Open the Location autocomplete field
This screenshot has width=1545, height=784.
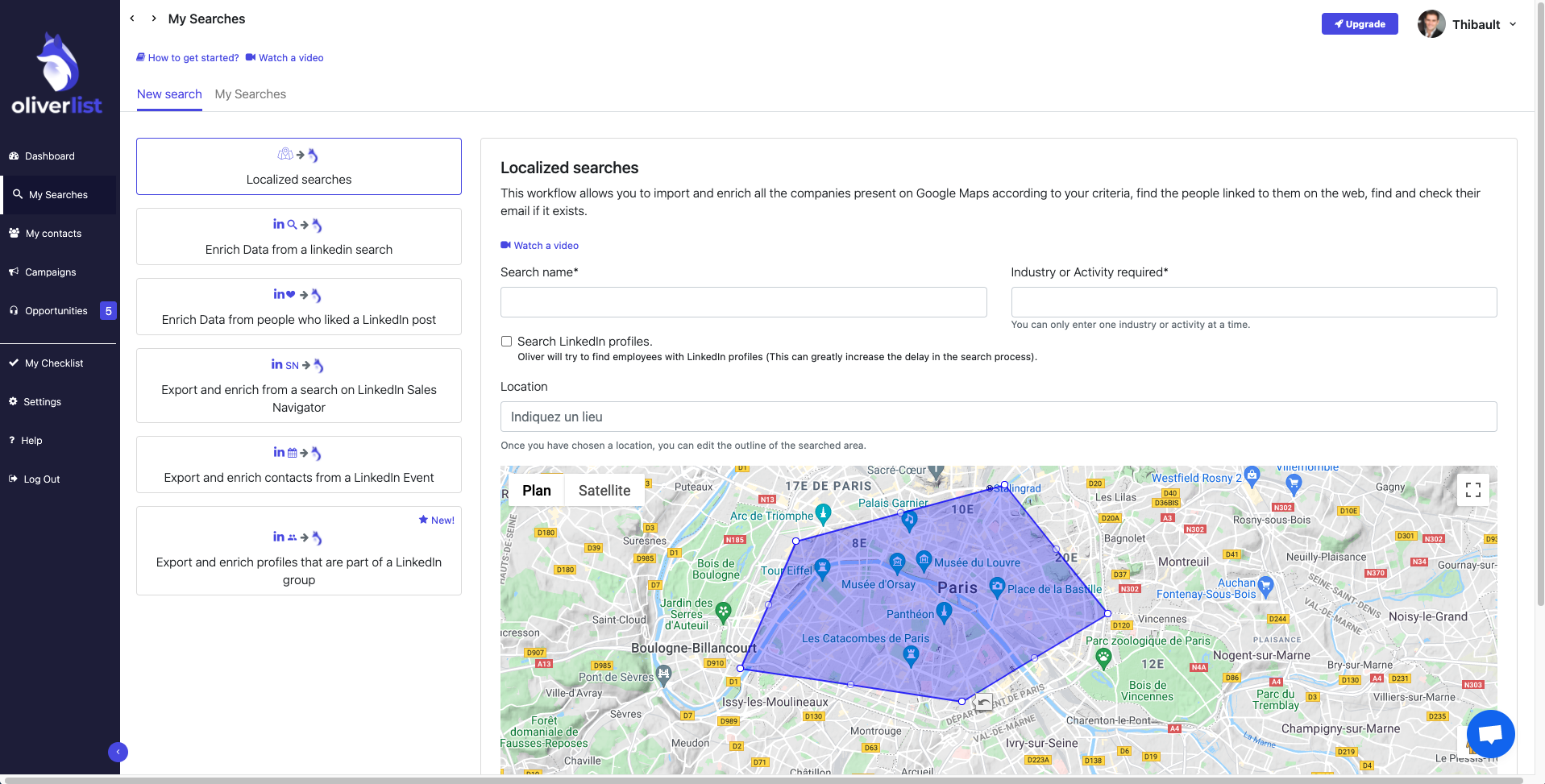pos(998,417)
